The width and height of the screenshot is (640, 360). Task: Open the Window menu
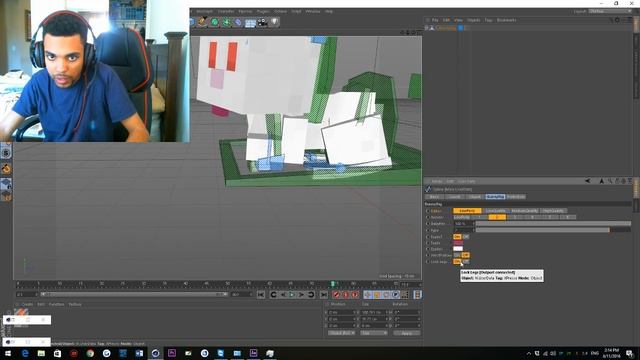point(313,11)
